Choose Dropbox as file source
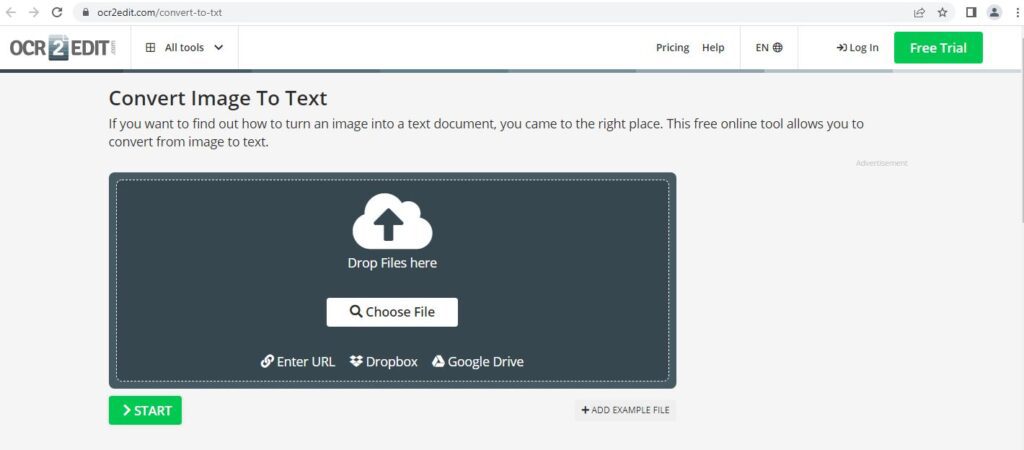This screenshot has width=1024, height=450. (x=383, y=362)
